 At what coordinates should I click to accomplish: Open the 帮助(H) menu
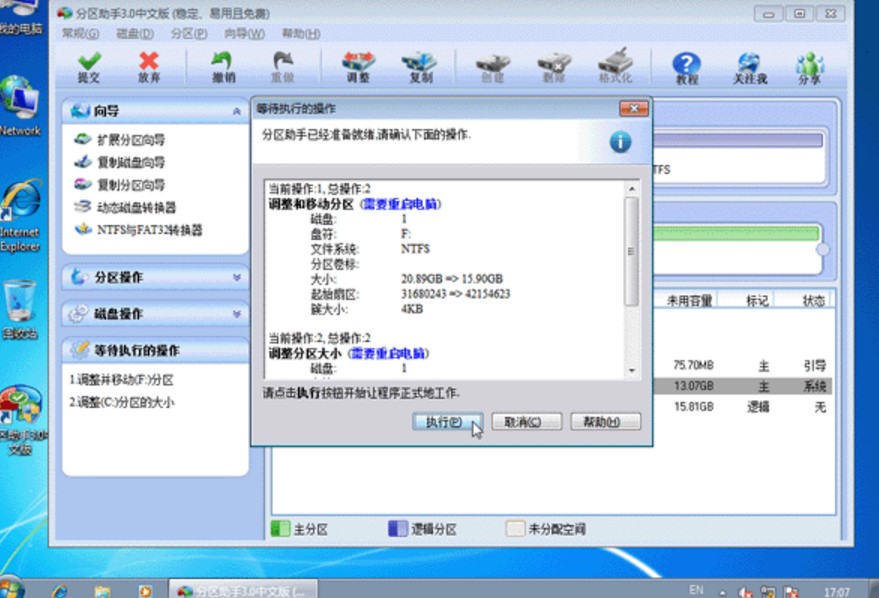tap(301, 34)
